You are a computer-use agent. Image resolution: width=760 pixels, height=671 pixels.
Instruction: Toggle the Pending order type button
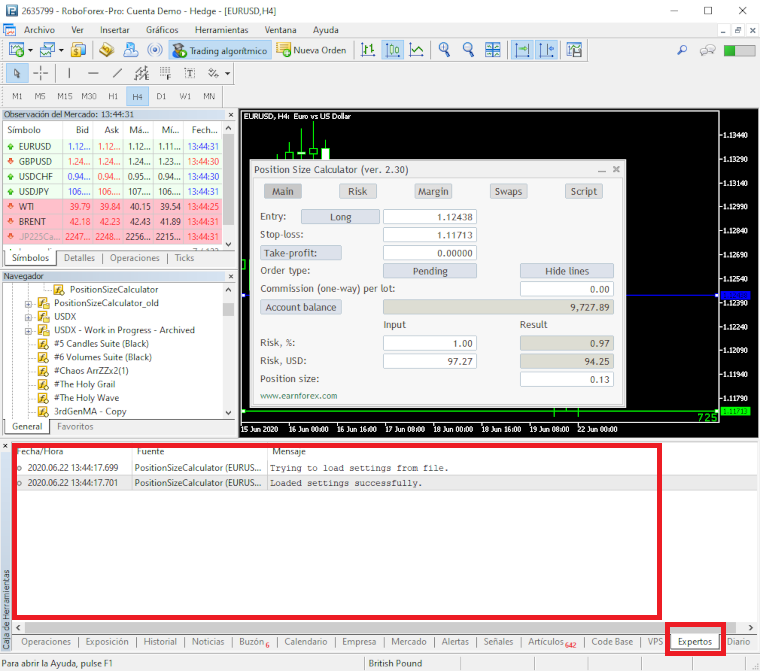coord(430,271)
